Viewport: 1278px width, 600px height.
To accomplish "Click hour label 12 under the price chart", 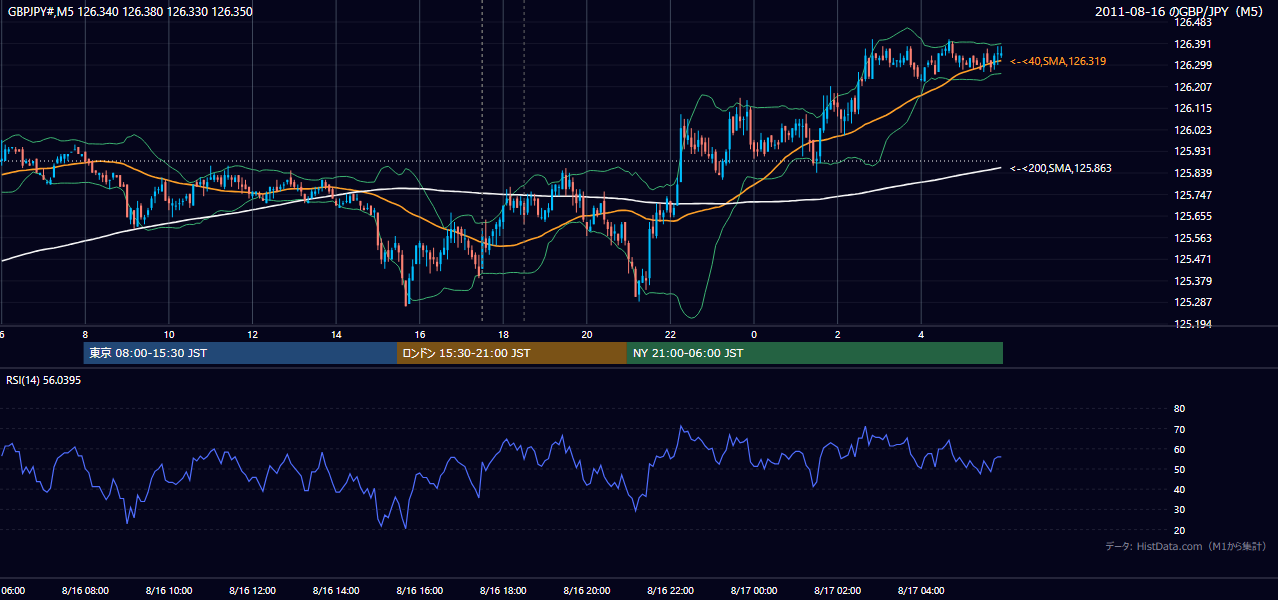I will [253, 335].
